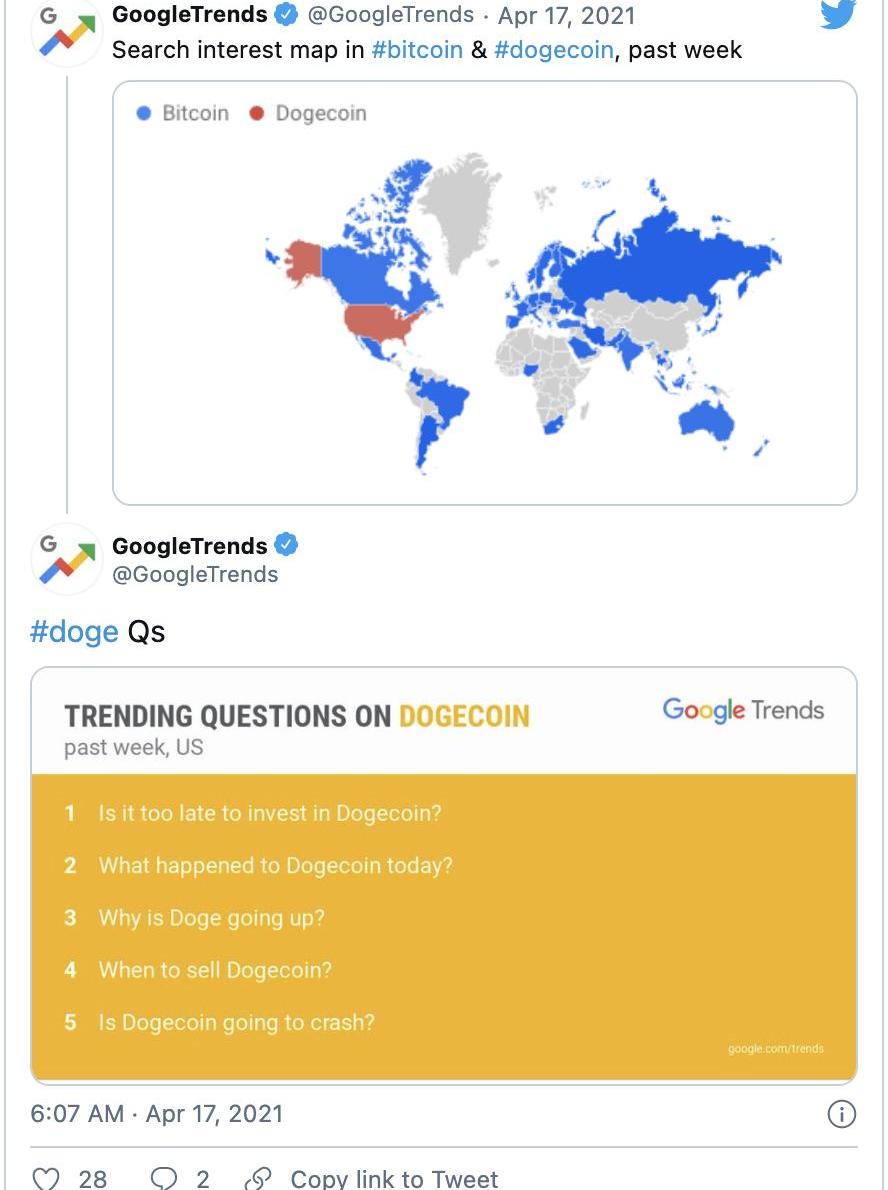Click the reply speech bubble icon
This screenshot has width=888, height=1190.
(163, 1179)
